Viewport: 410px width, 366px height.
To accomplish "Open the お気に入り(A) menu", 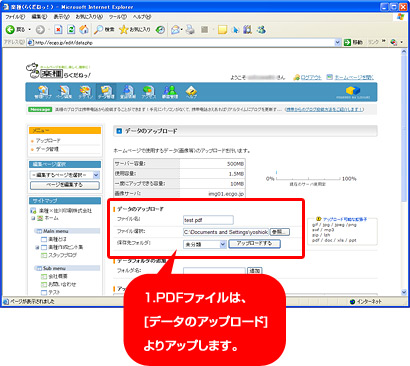I will pyautogui.click(x=89, y=16).
